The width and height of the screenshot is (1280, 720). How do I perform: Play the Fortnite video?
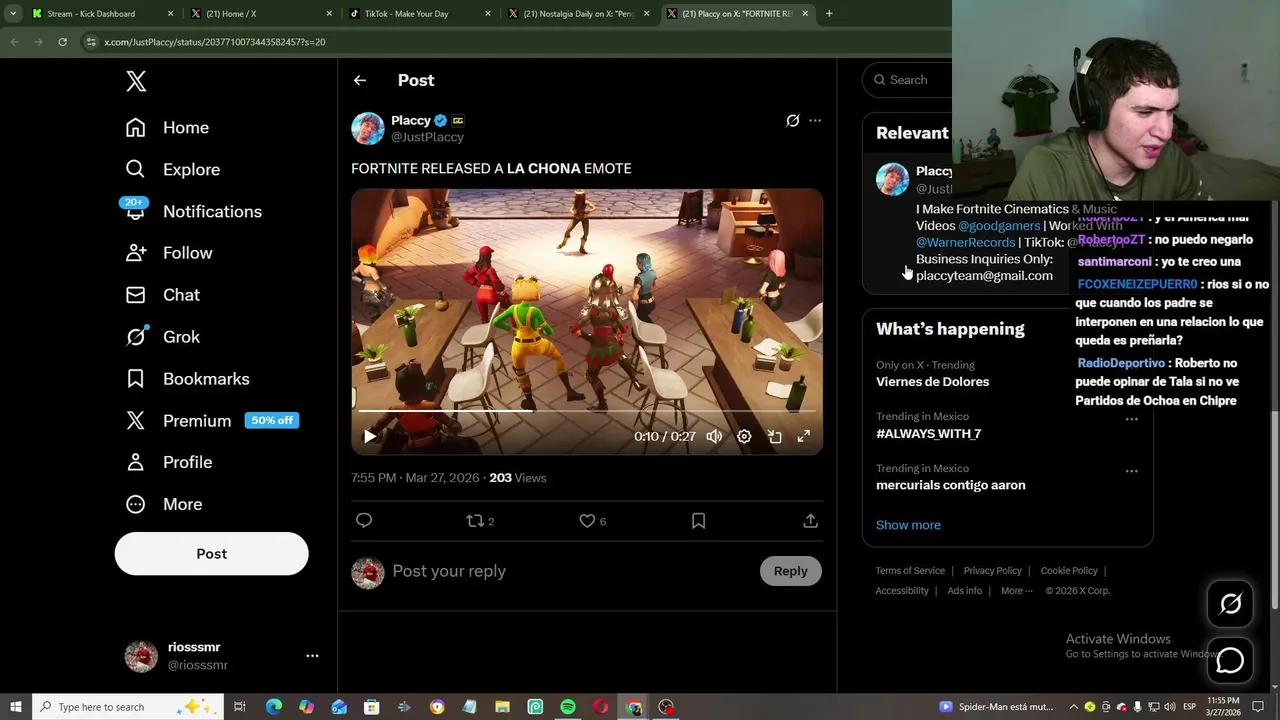click(x=370, y=437)
